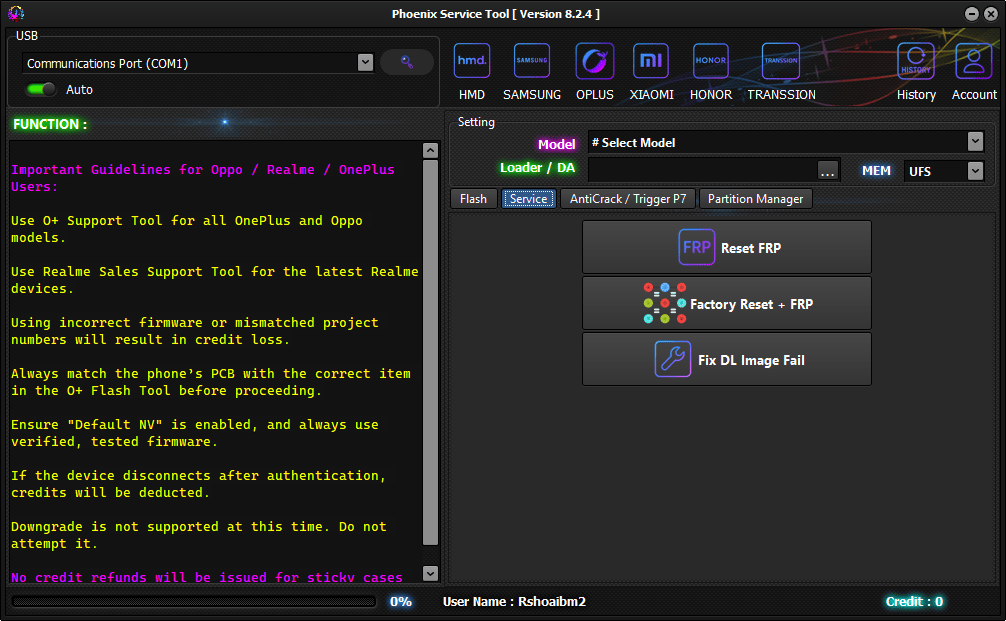Click the Fix DL Image Fail button

pos(727,359)
